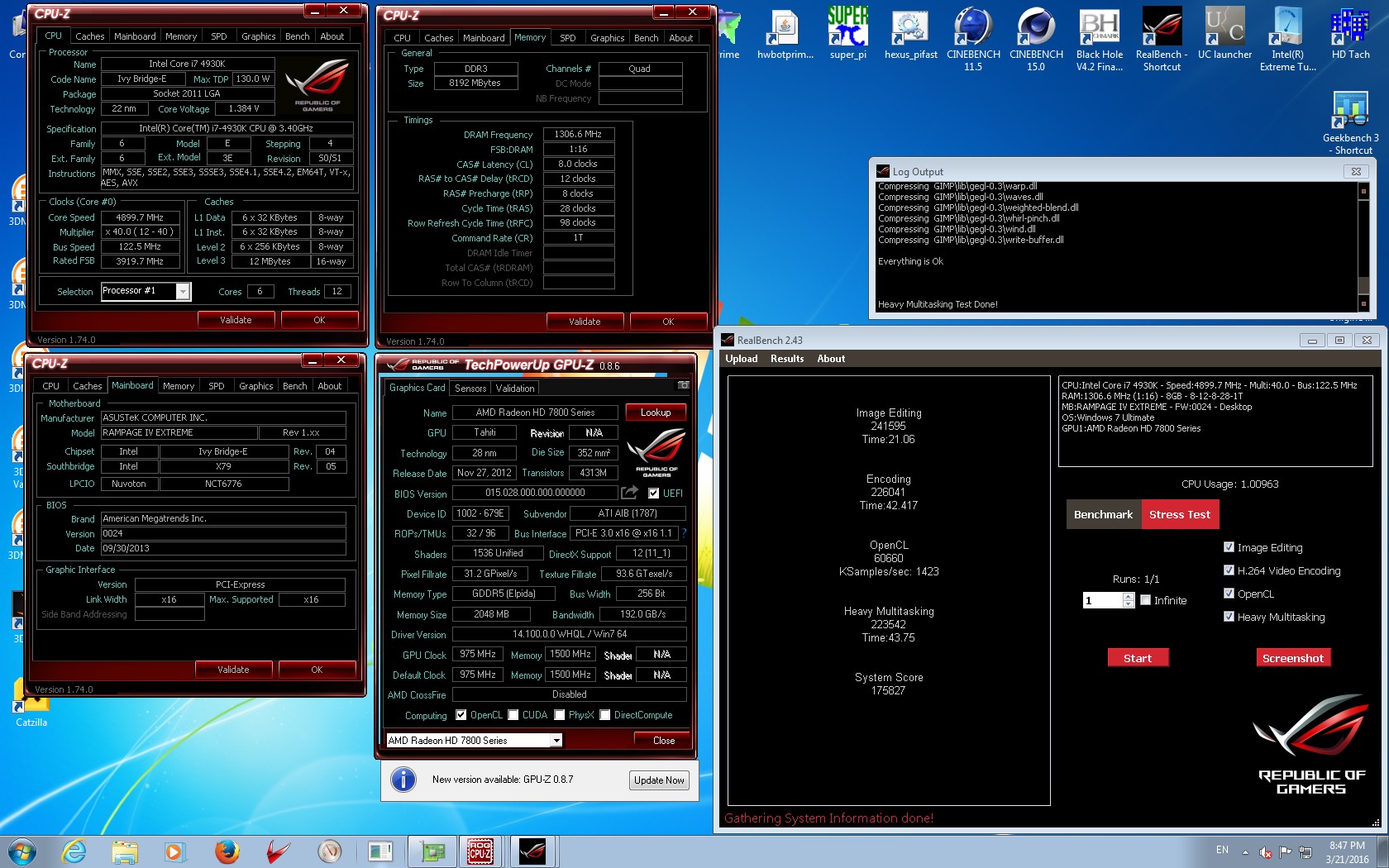Toggle the CUDA checkbox in GPU-Z
Screen dimensions: 1389x868
[513, 715]
